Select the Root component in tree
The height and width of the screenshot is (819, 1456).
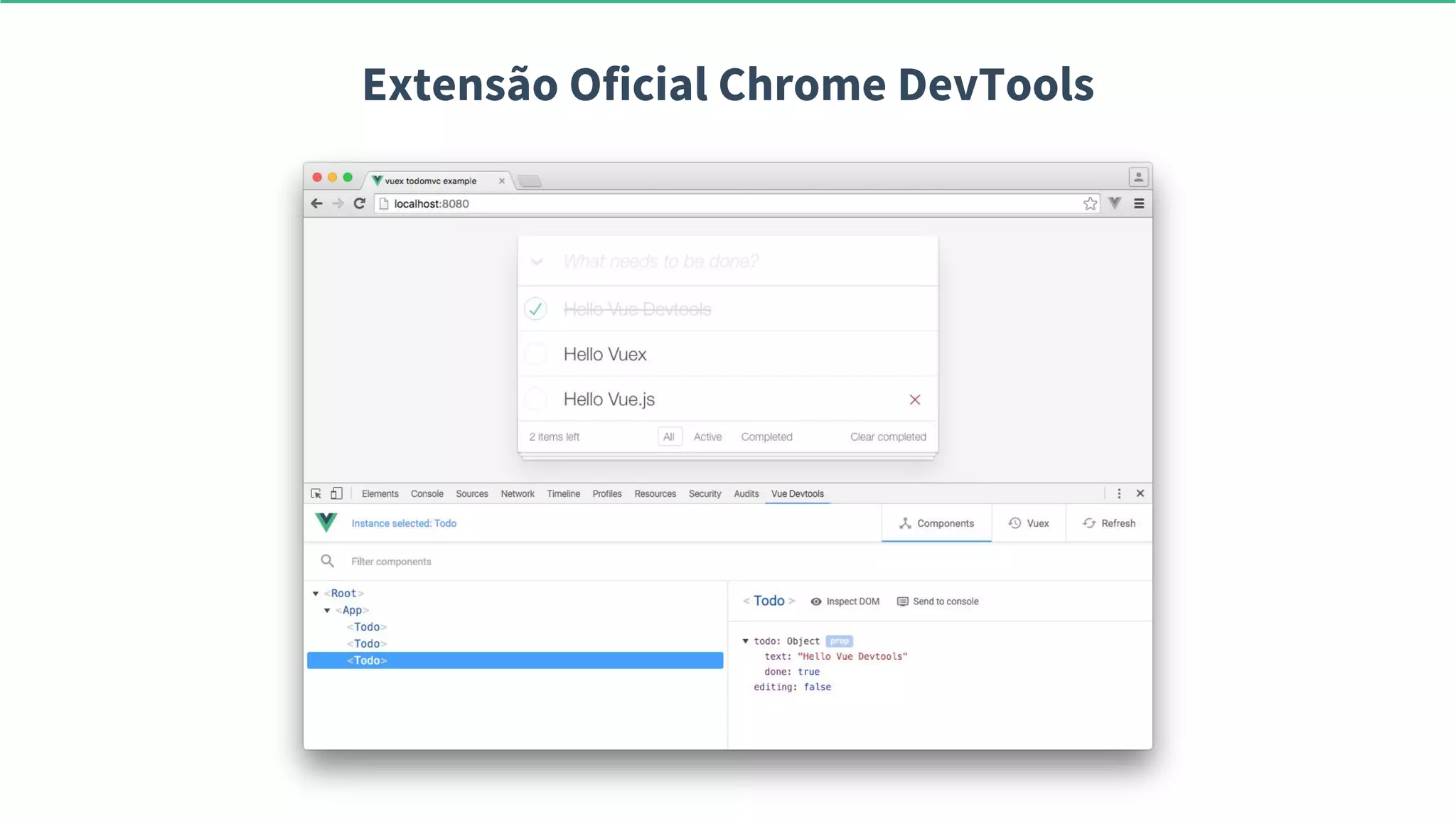(344, 594)
